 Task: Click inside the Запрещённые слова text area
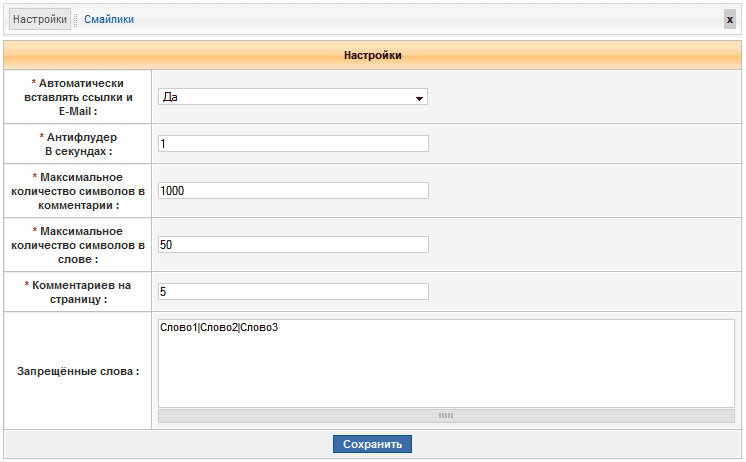click(x=446, y=363)
